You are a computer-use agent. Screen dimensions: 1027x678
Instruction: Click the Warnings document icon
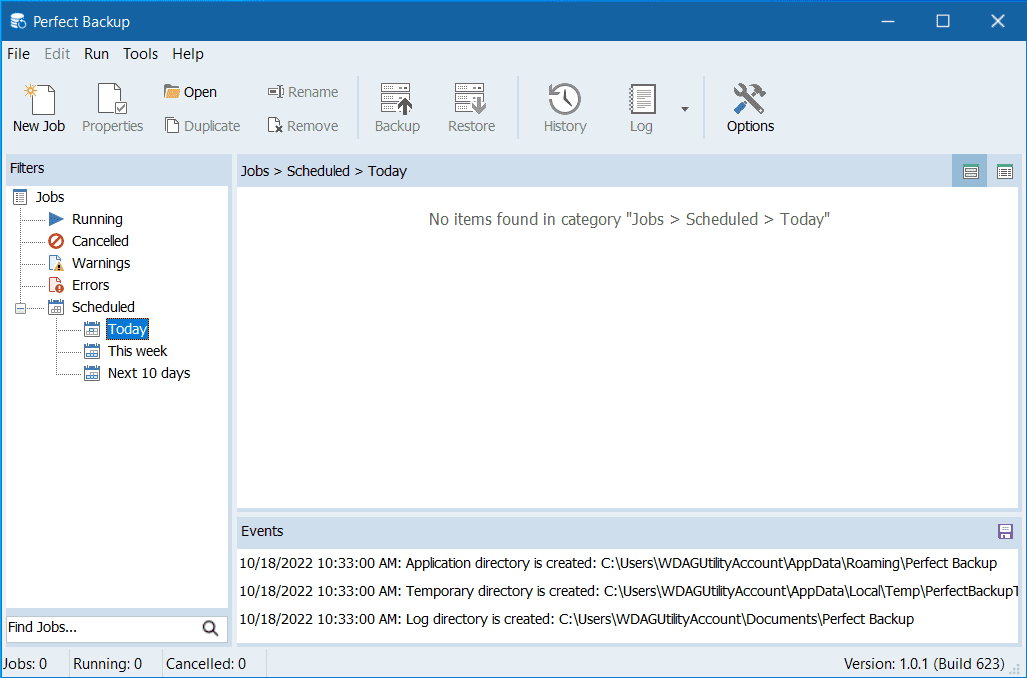(x=56, y=263)
